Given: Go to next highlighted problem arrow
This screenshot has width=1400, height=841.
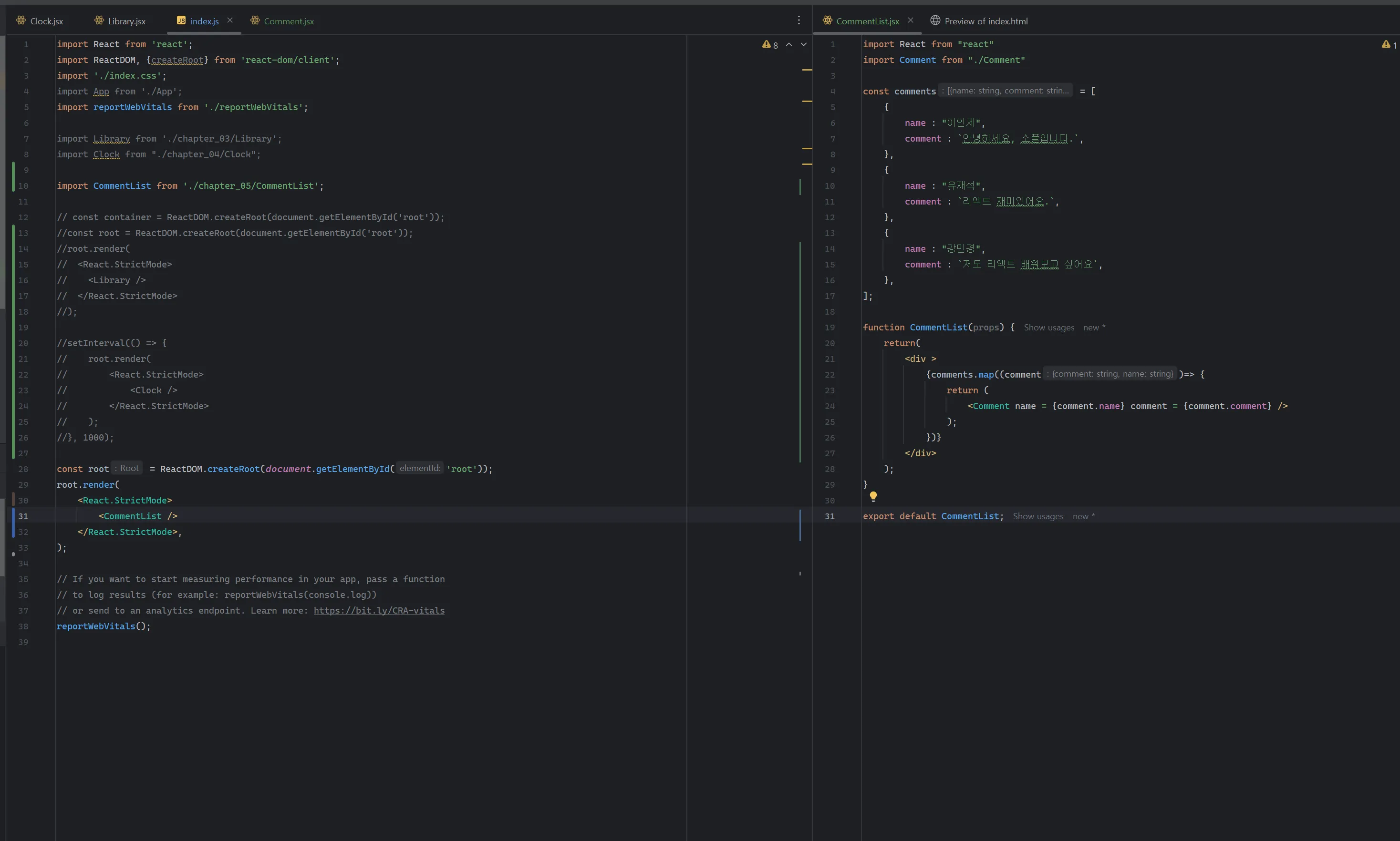Looking at the screenshot, I should [x=803, y=44].
